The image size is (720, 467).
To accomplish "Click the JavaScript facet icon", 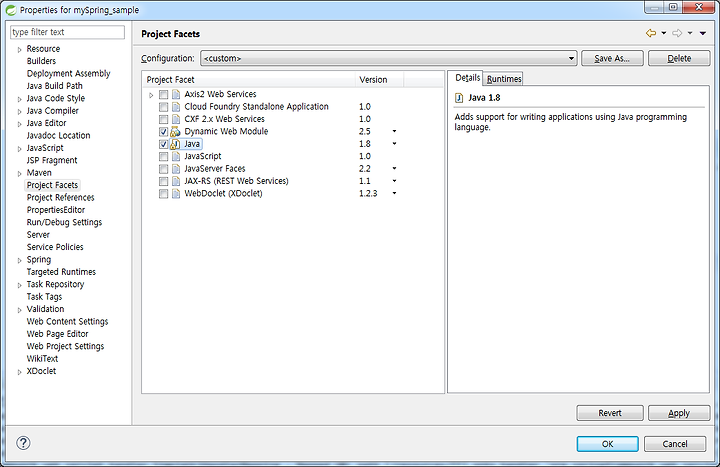I will 176,156.
